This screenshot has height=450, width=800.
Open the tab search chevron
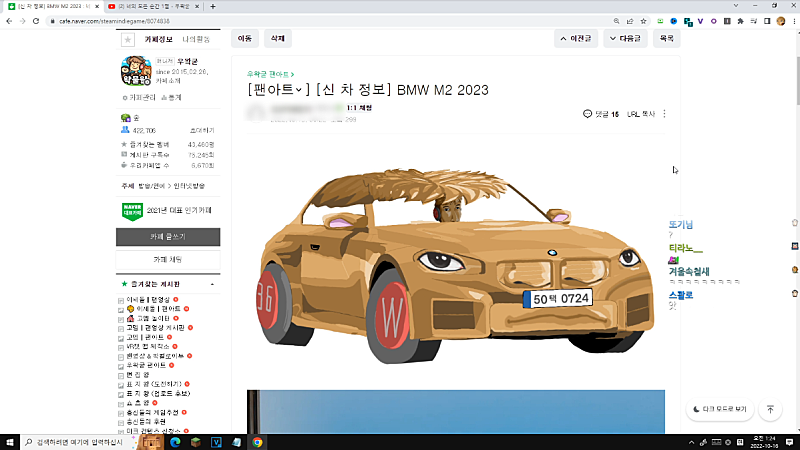click(x=736, y=6)
